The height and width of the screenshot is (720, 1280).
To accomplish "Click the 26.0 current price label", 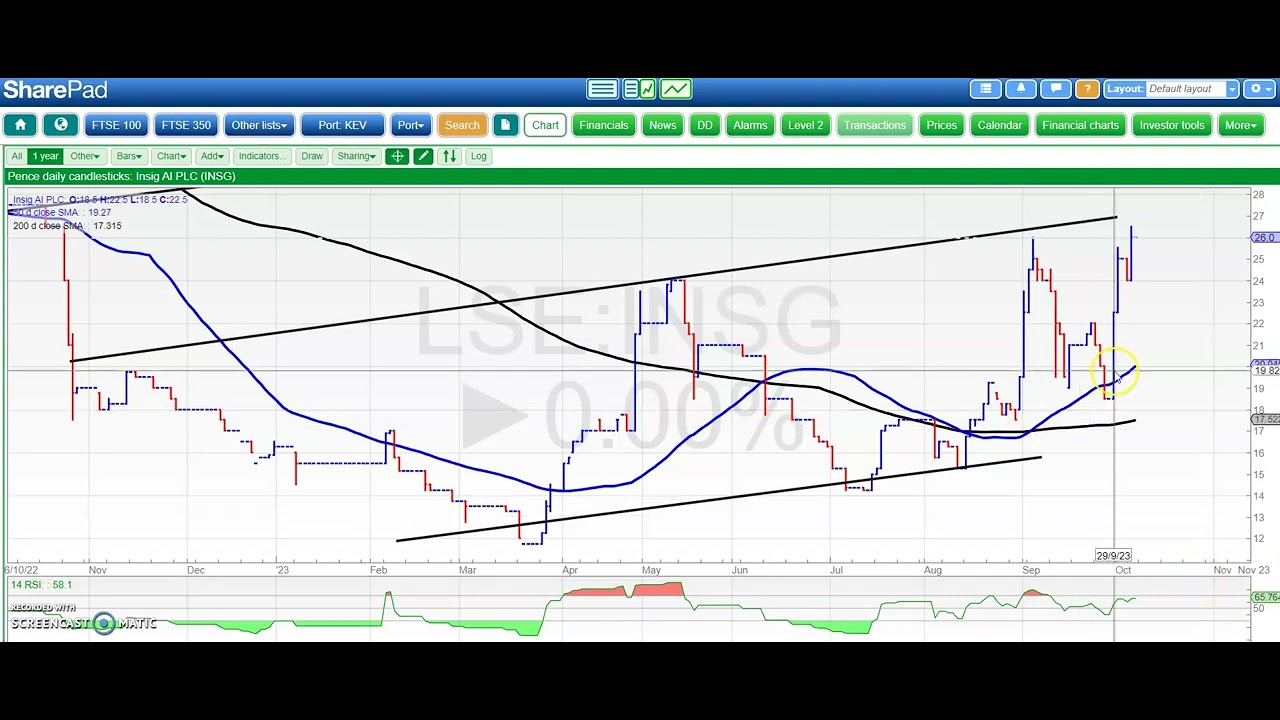I will point(1264,238).
